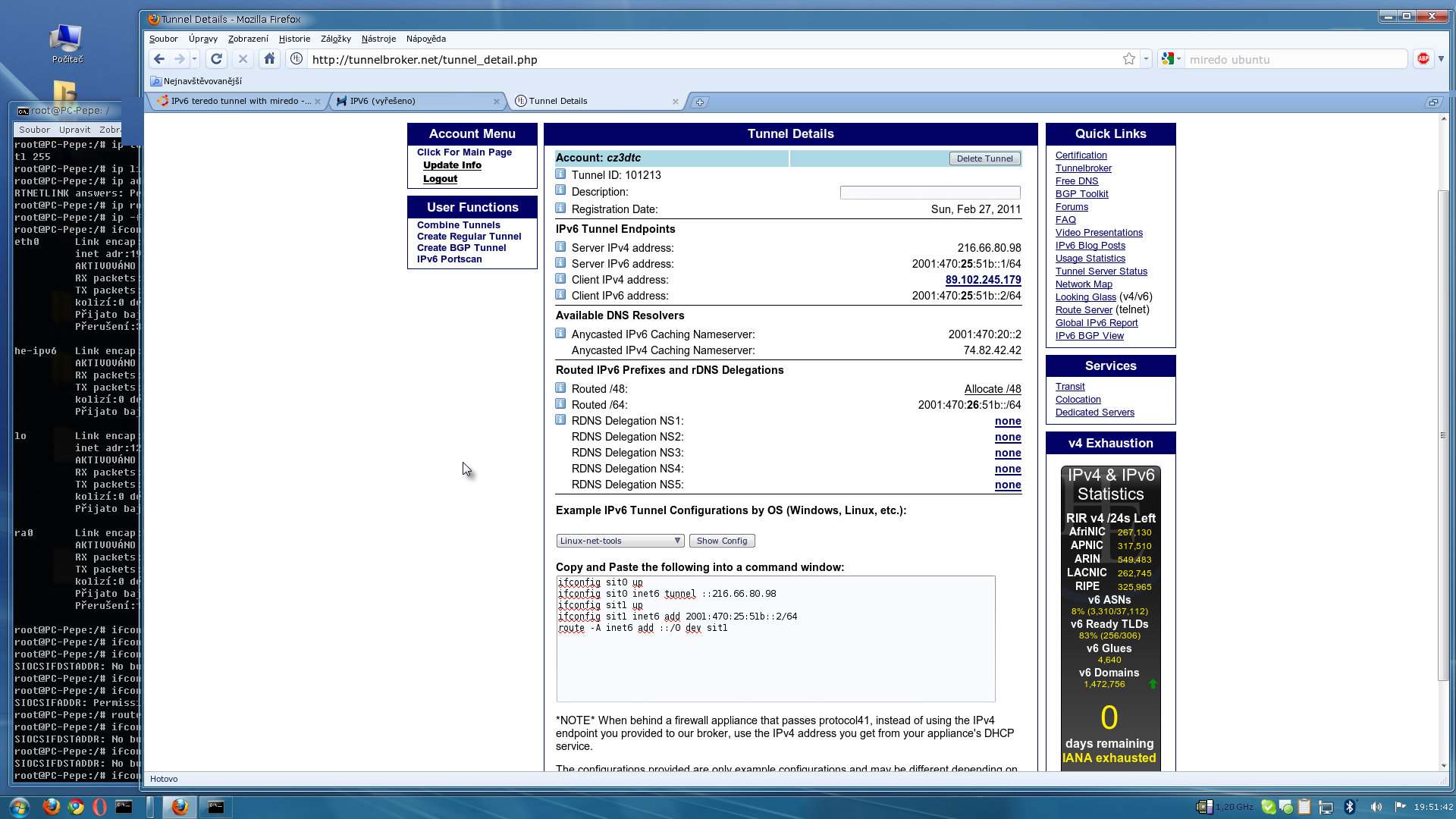1456x819 pixels.
Task: Open the Windows Start orb
Action: coord(18,807)
